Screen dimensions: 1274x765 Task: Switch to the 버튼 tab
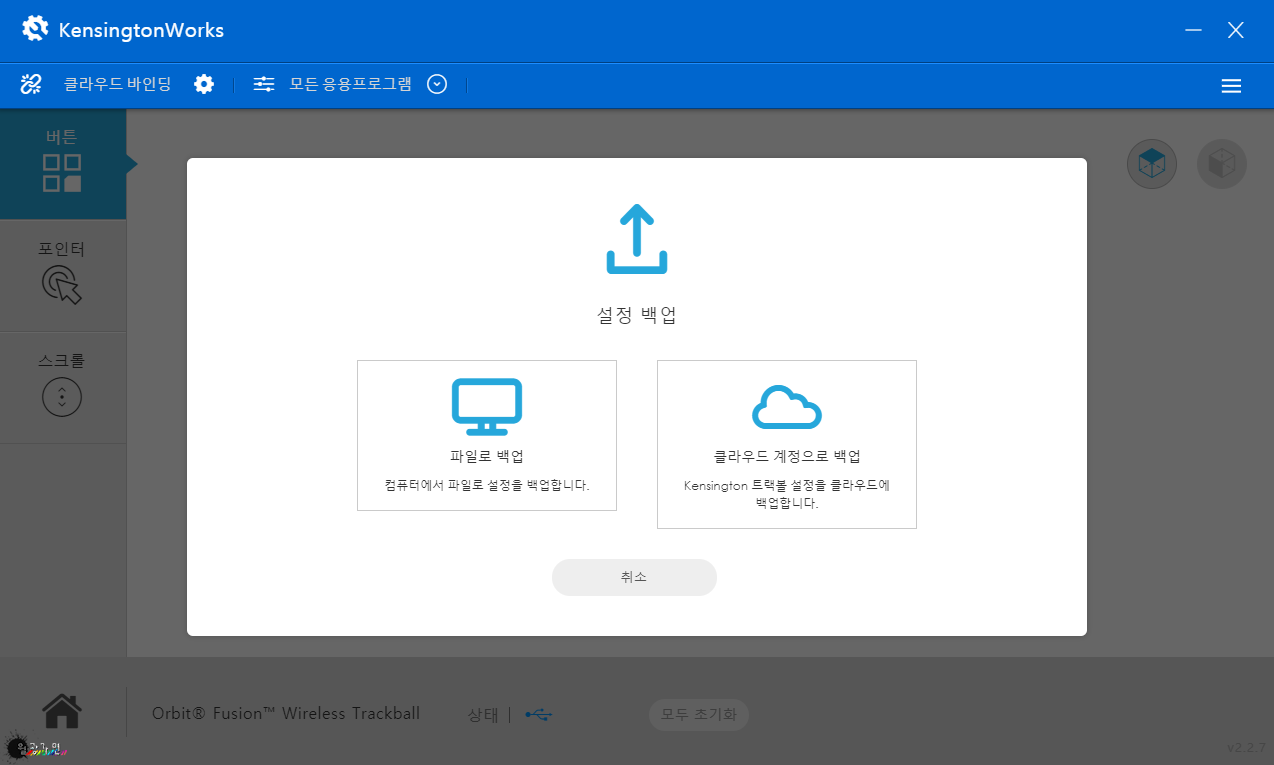[63, 164]
